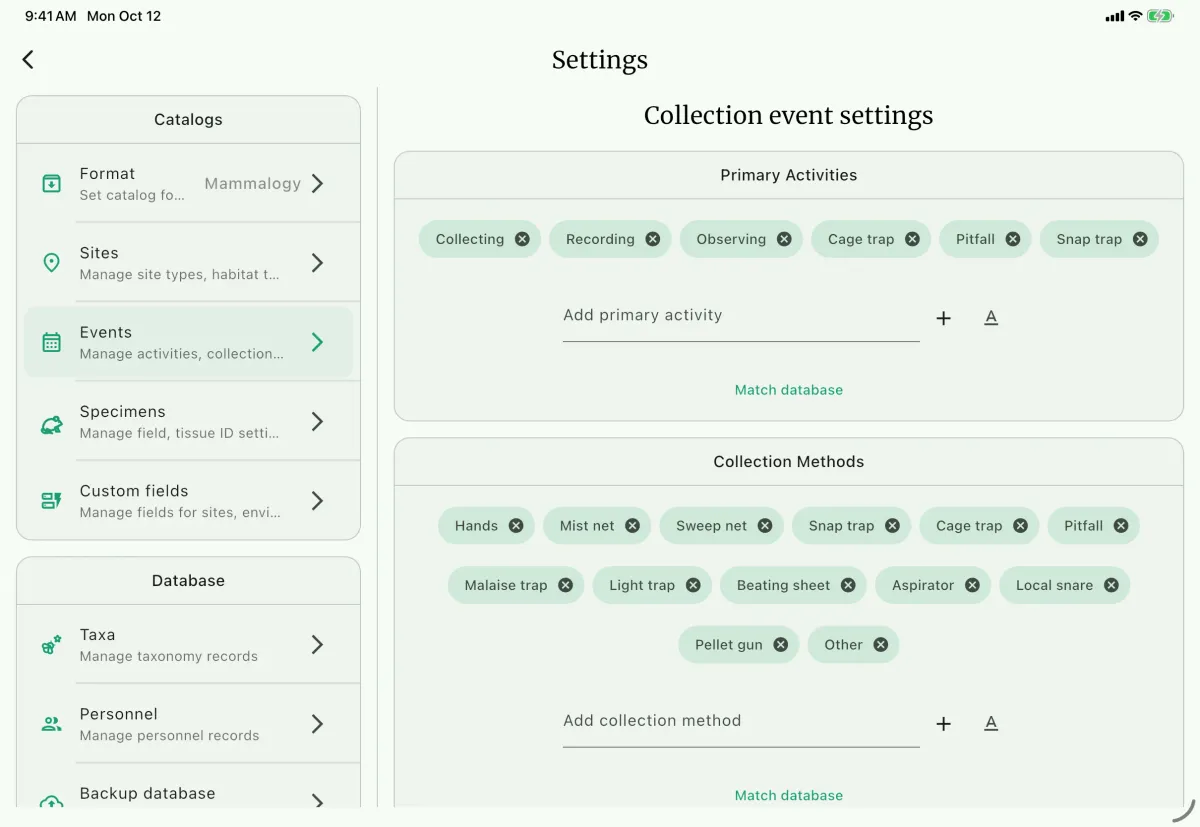Open Personnel records chevron

pyautogui.click(x=317, y=724)
